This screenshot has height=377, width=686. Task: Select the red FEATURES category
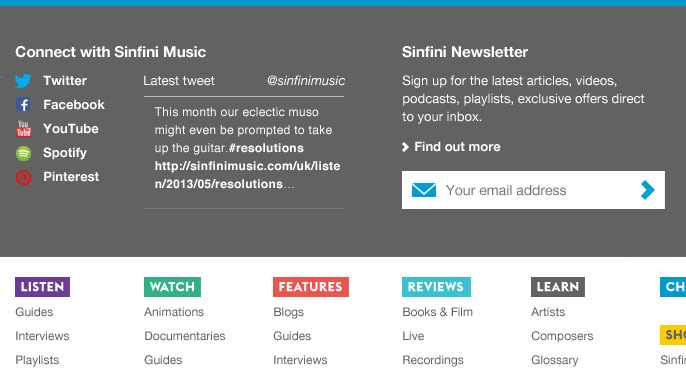tap(311, 287)
